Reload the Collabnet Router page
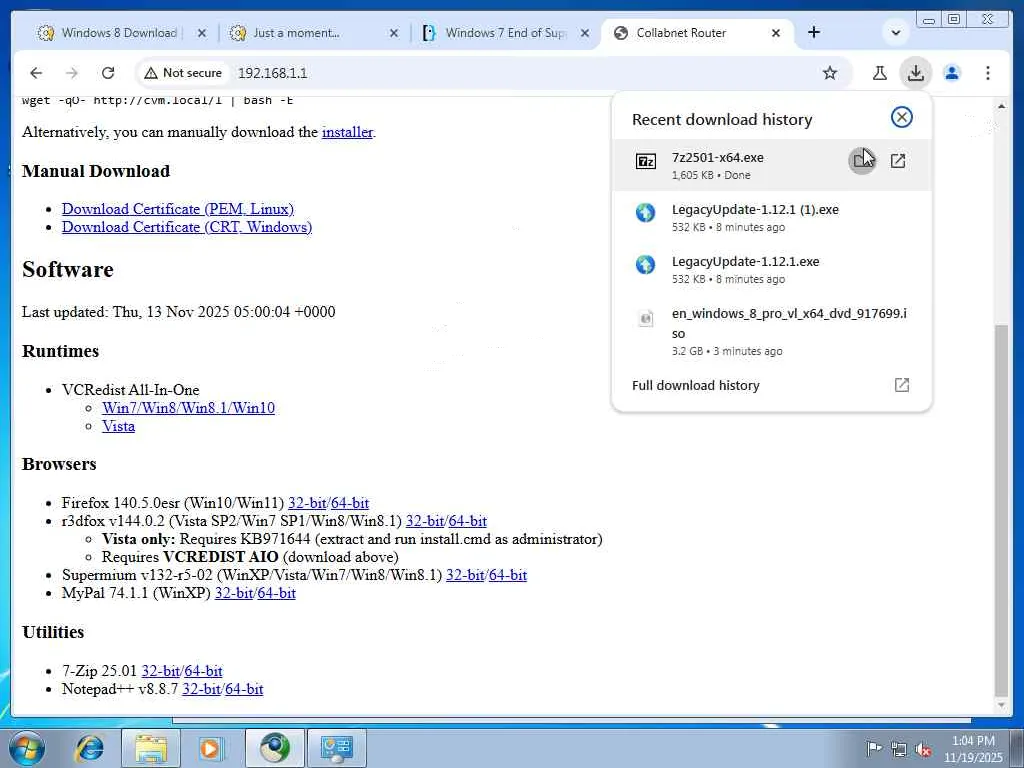Image resolution: width=1024 pixels, height=768 pixels. (108, 72)
